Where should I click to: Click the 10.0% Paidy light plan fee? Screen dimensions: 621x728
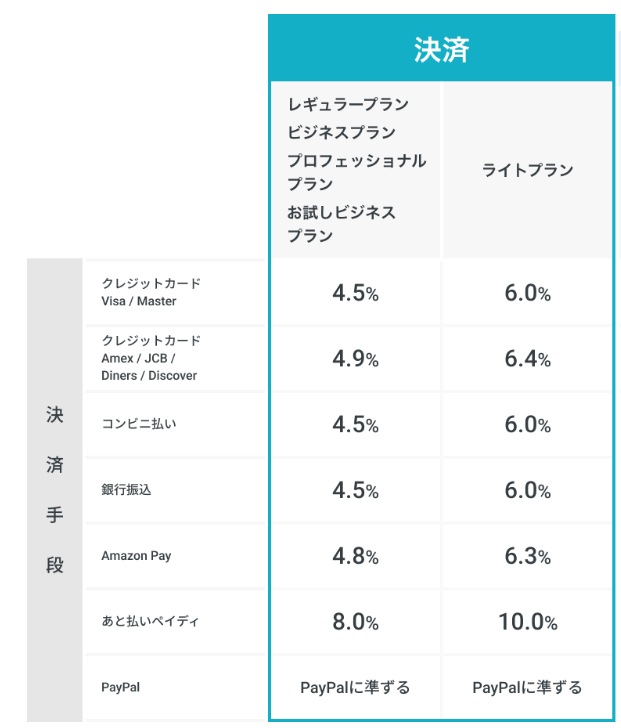click(527, 622)
